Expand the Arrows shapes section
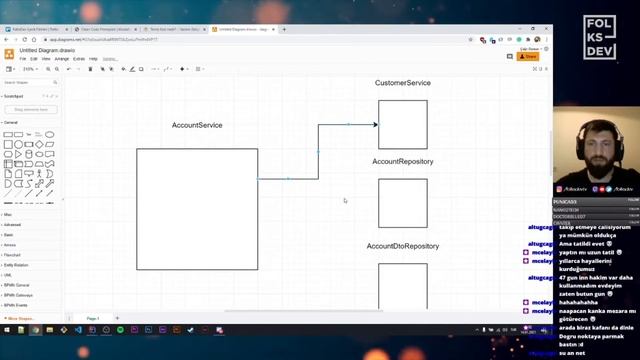The image size is (640, 360). pos(9,245)
